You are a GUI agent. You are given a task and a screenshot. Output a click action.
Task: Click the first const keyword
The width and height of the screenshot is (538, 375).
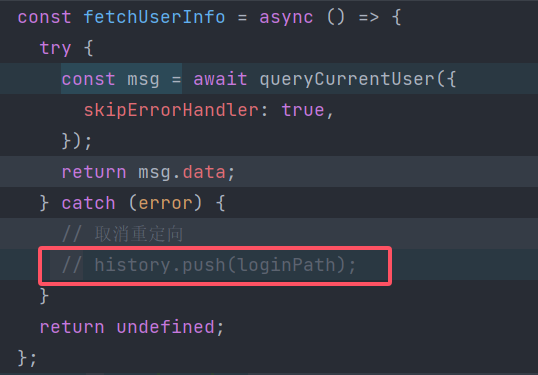click(x=44, y=17)
